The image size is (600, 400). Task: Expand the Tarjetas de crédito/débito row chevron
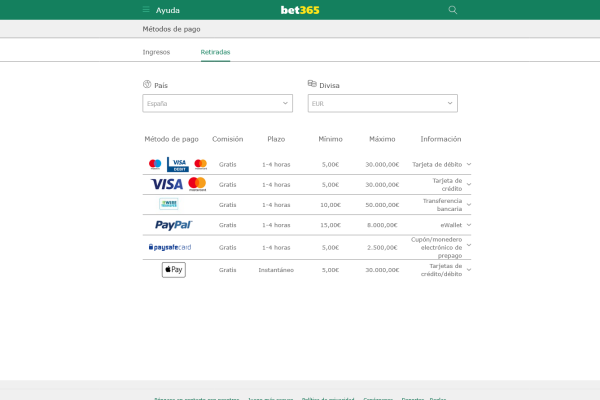[x=469, y=270]
